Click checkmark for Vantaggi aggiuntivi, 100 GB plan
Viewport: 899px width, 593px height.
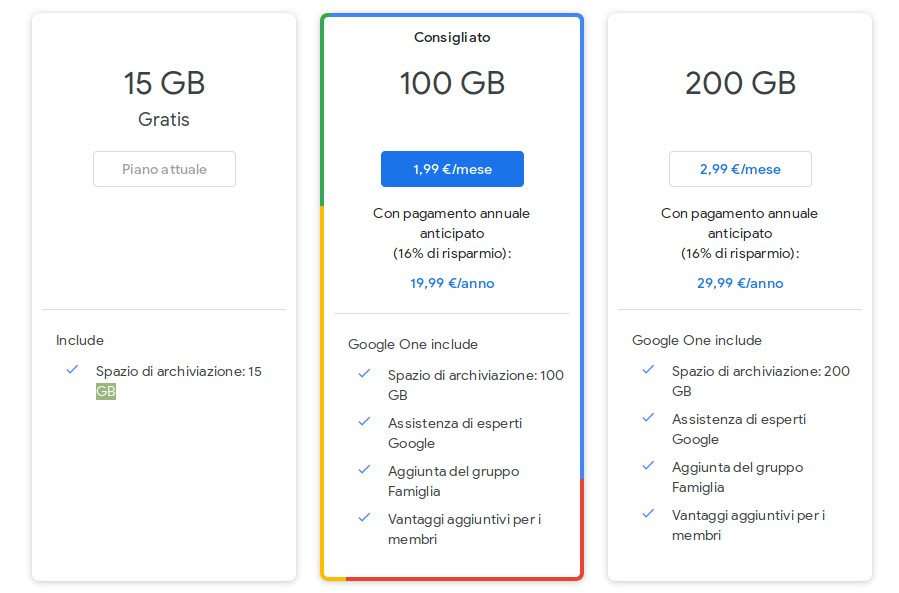point(364,517)
